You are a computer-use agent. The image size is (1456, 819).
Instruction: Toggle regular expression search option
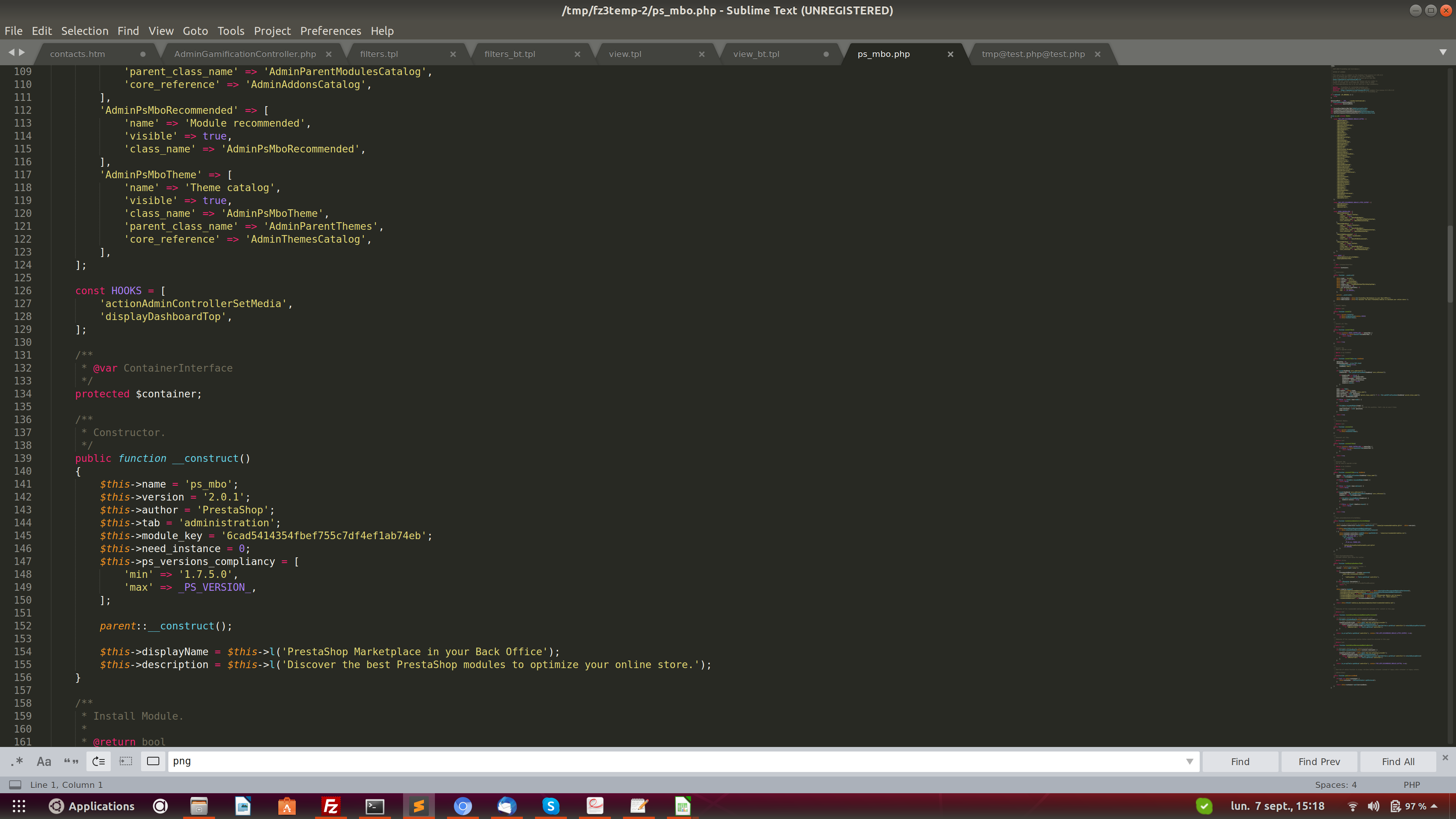tap(17, 761)
